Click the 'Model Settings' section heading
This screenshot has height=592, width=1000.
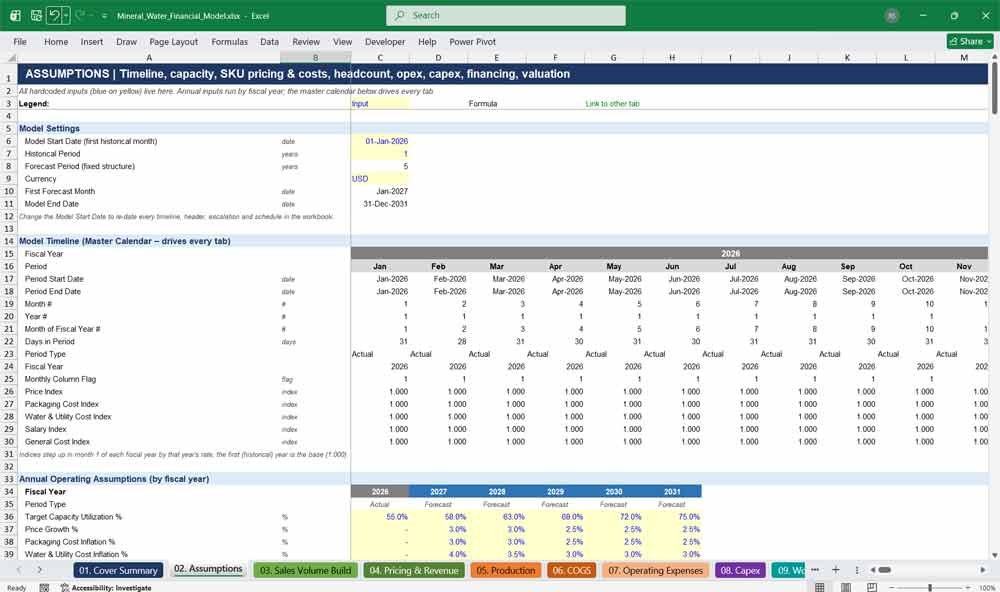[49, 128]
